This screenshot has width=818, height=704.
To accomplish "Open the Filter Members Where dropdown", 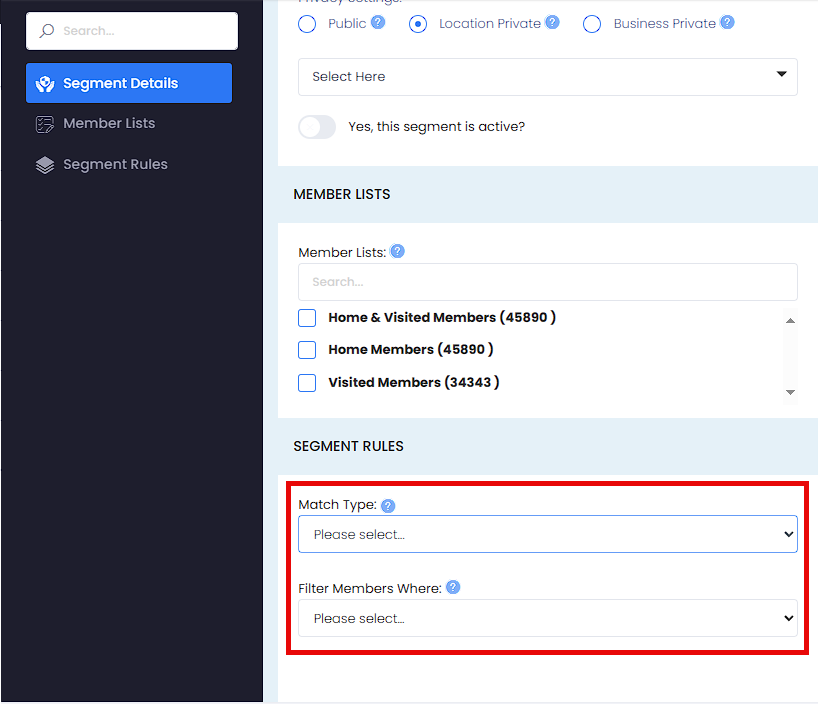I will click(x=548, y=618).
